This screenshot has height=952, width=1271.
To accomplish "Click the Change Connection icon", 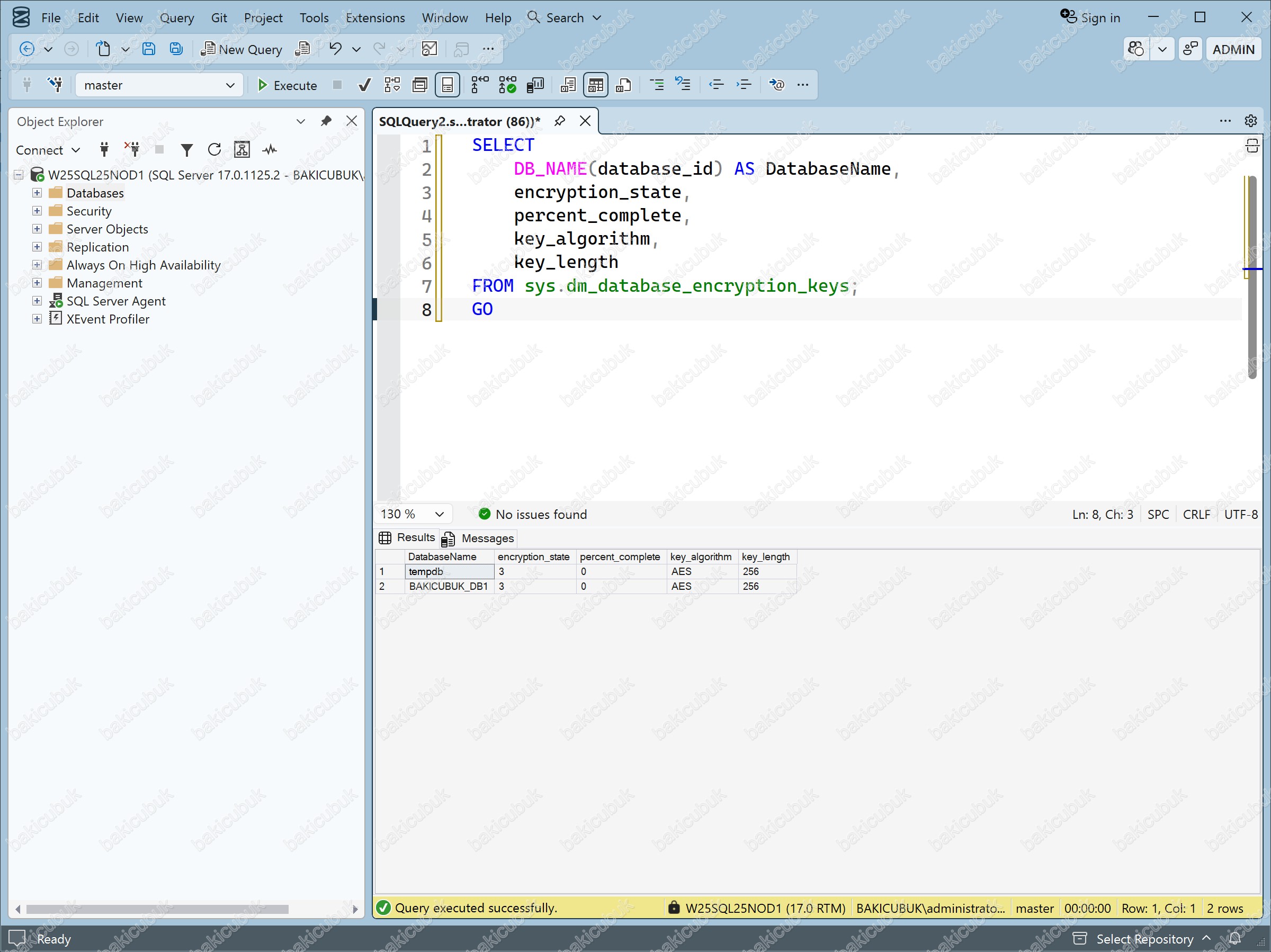I will pos(55,85).
